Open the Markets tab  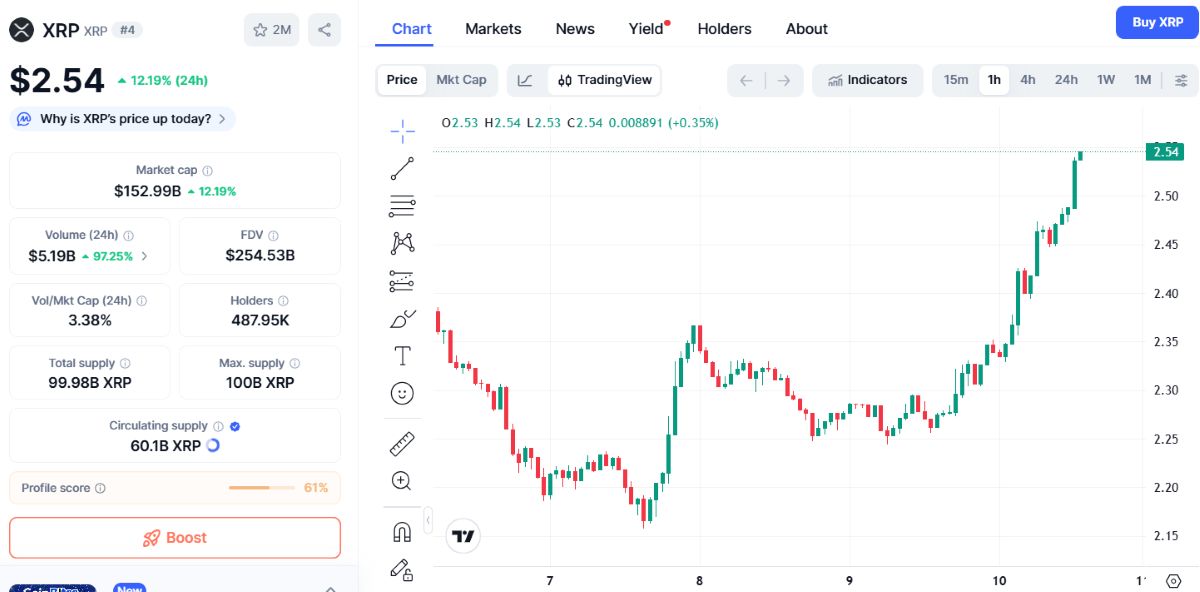(493, 29)
